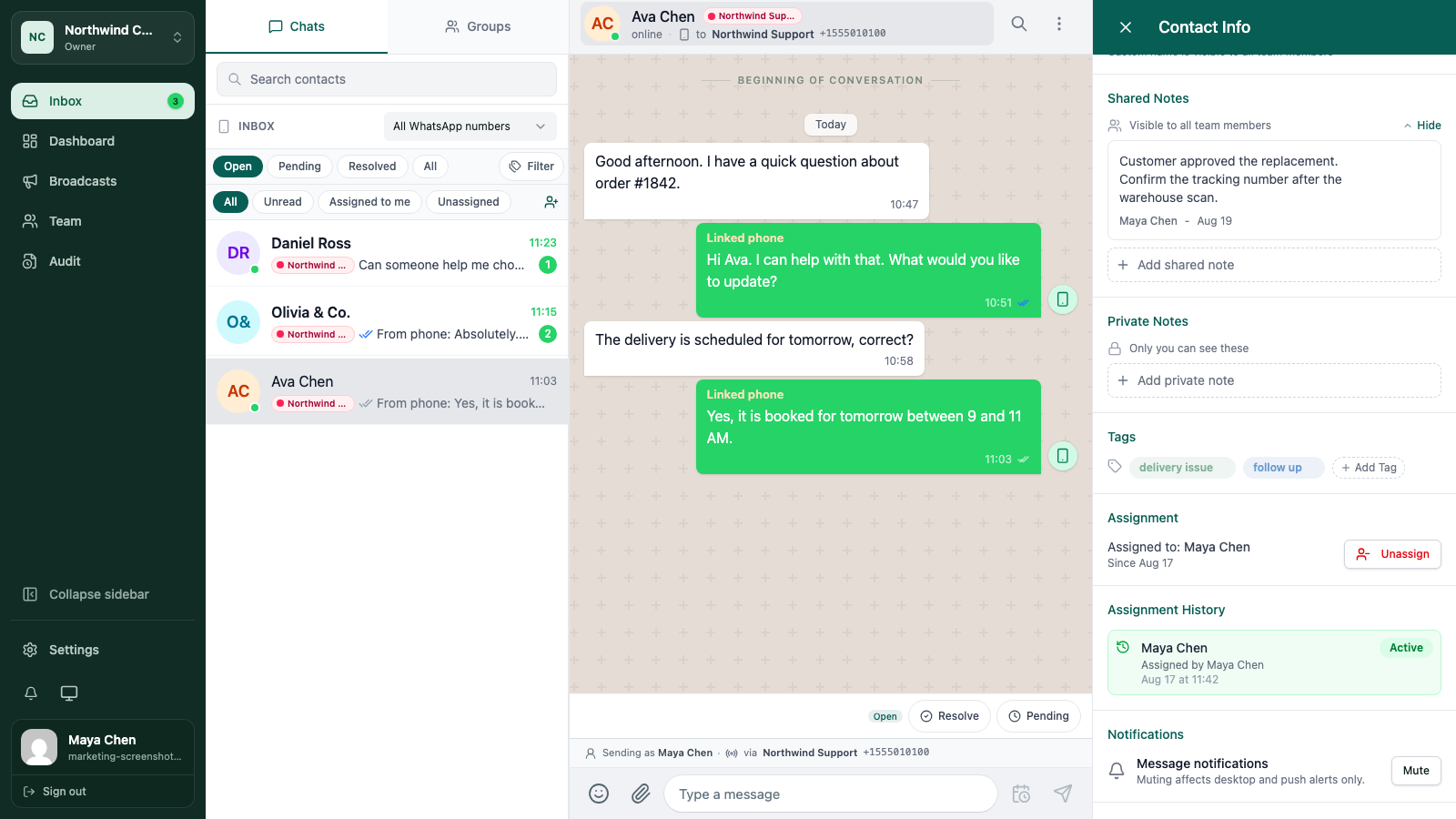Show chats Assigned to me
1456x819 pixels.
(x=369, y=202)
